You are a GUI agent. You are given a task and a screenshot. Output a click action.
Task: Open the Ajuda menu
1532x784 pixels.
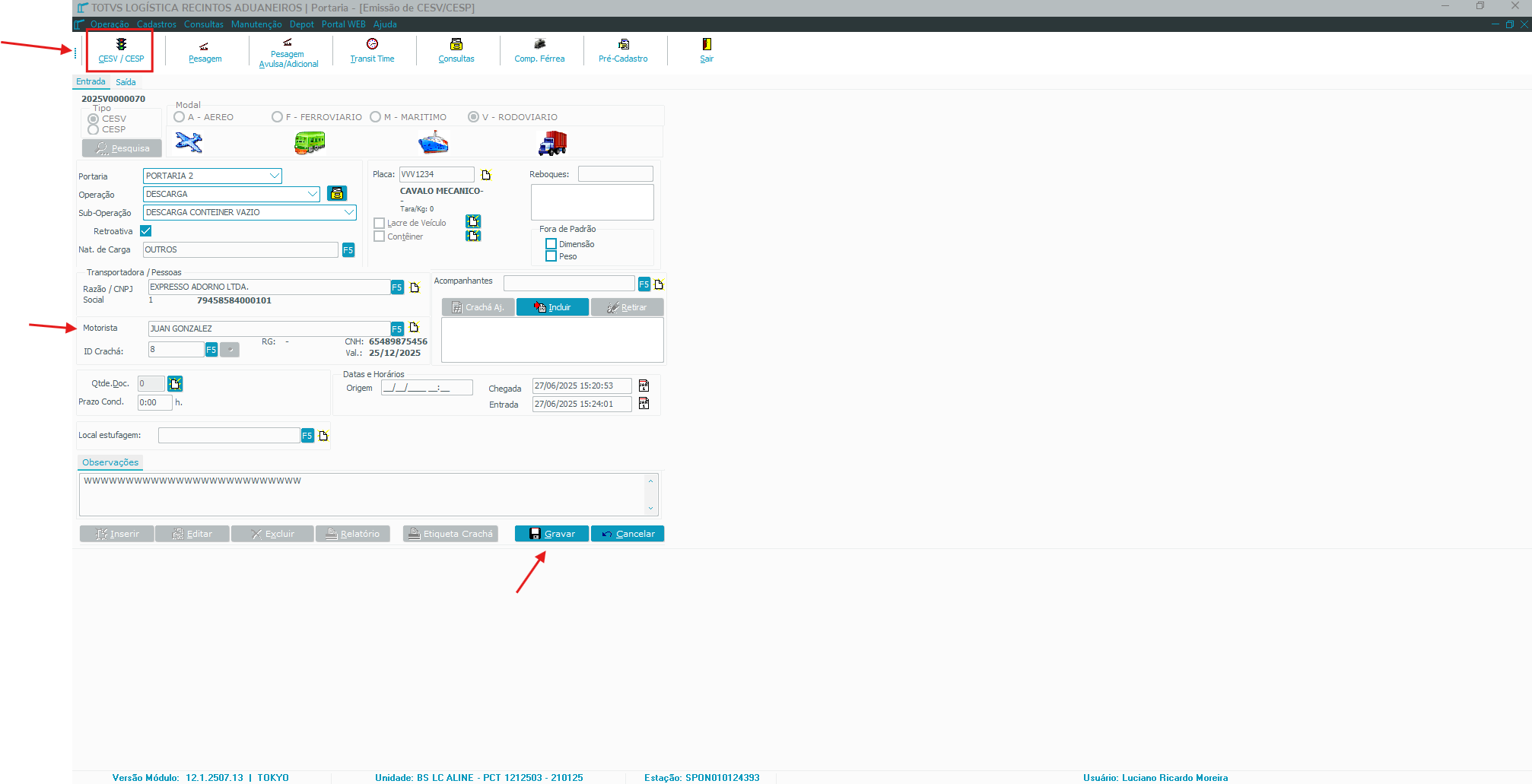click(385, 24)
